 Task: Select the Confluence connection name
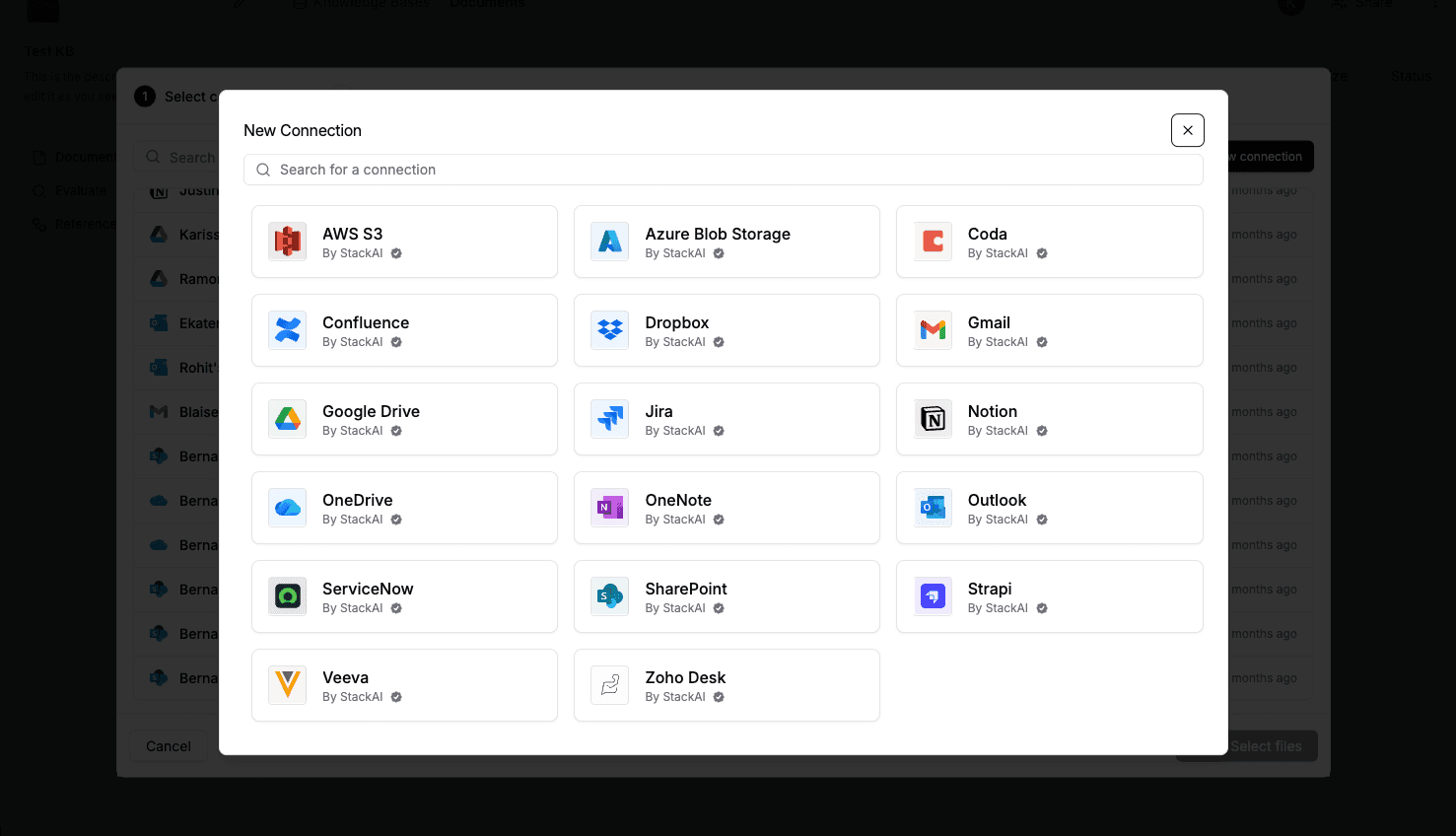tap(366, 322)
